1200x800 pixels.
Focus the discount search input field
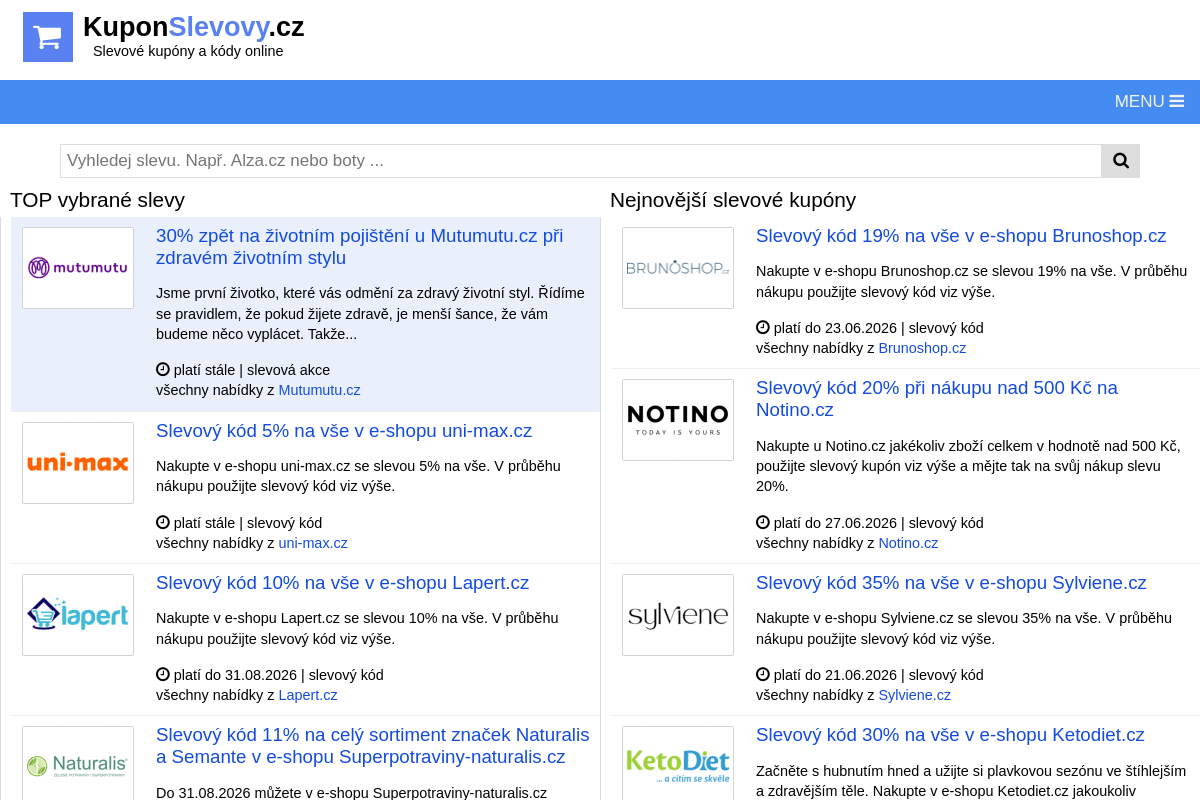click(x=581, y=161)
